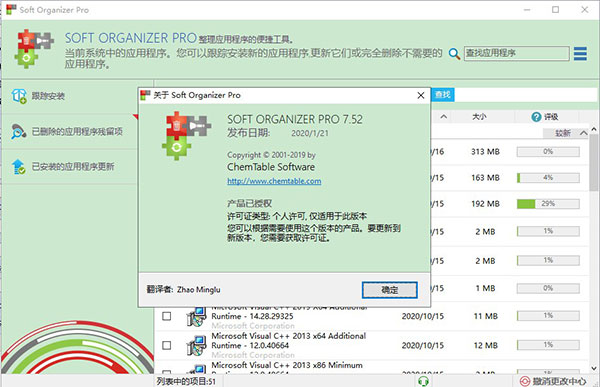Click the 2020/10/15 date in 12 MB row

coord(423,345)
